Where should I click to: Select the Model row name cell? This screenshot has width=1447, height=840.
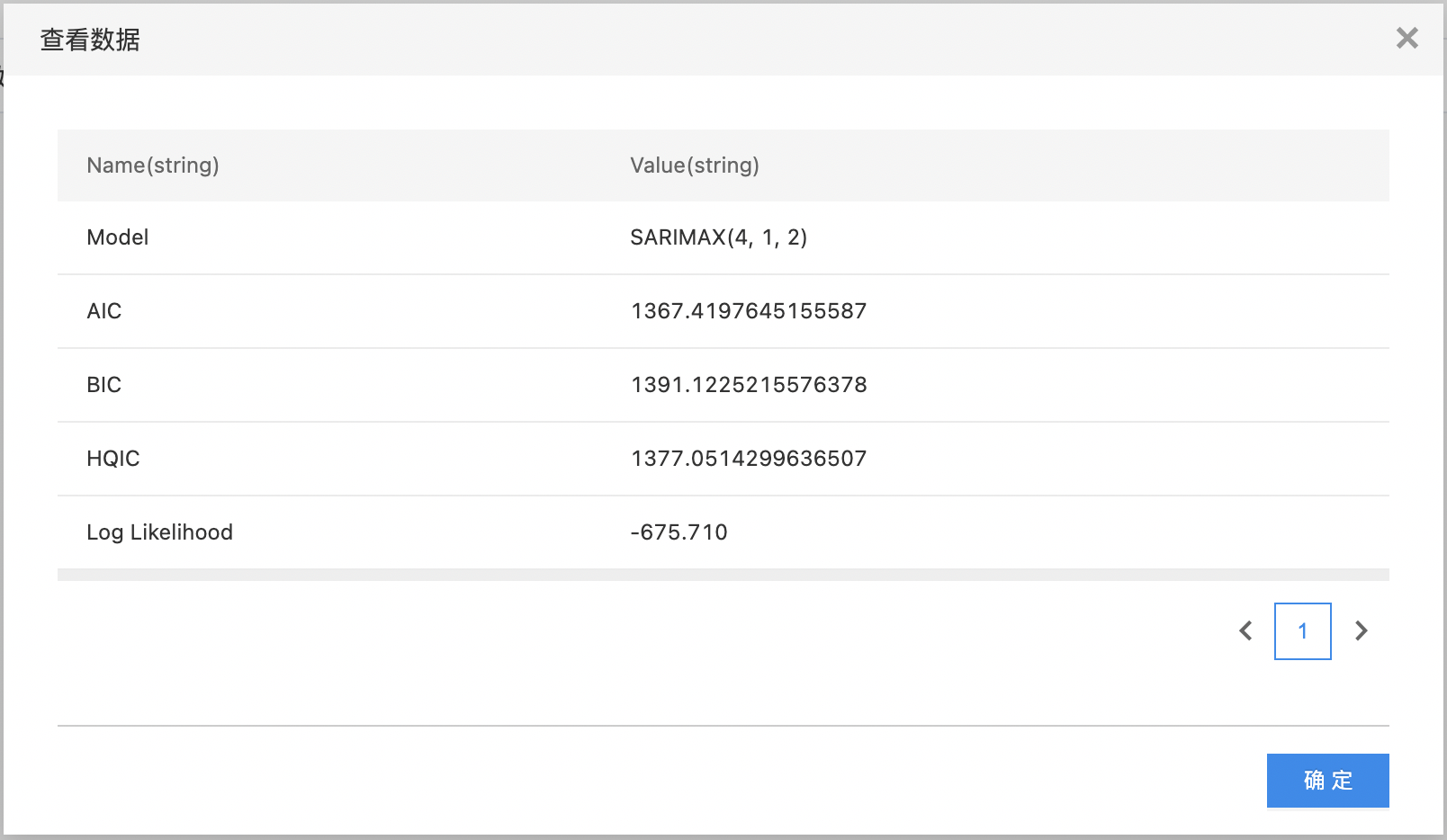(118, 237)
